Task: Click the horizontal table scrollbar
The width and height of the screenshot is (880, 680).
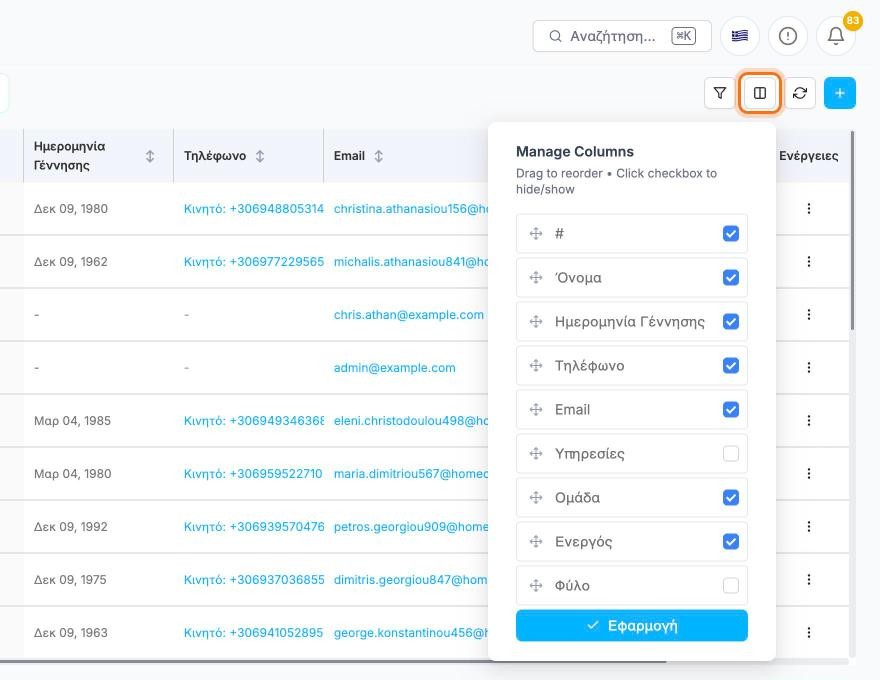Action: [x=333, y=661]
